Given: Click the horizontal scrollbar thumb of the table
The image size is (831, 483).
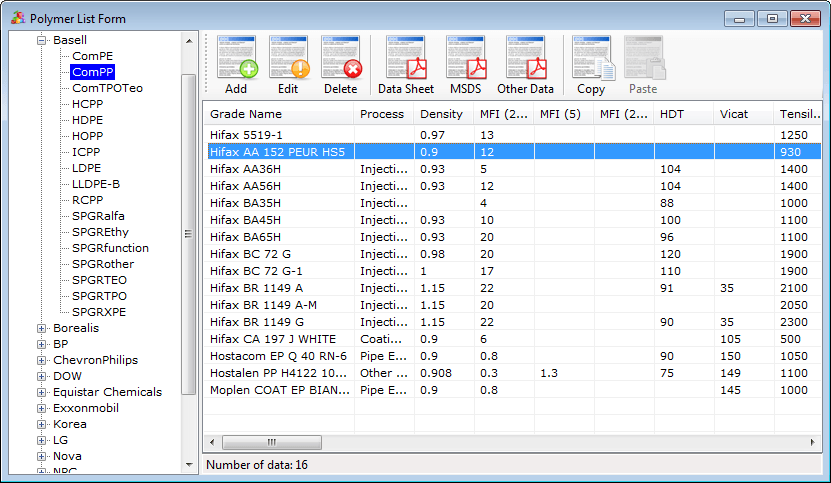Looking at the screenshot, I should pyautogui.click(x=271, y=442).
